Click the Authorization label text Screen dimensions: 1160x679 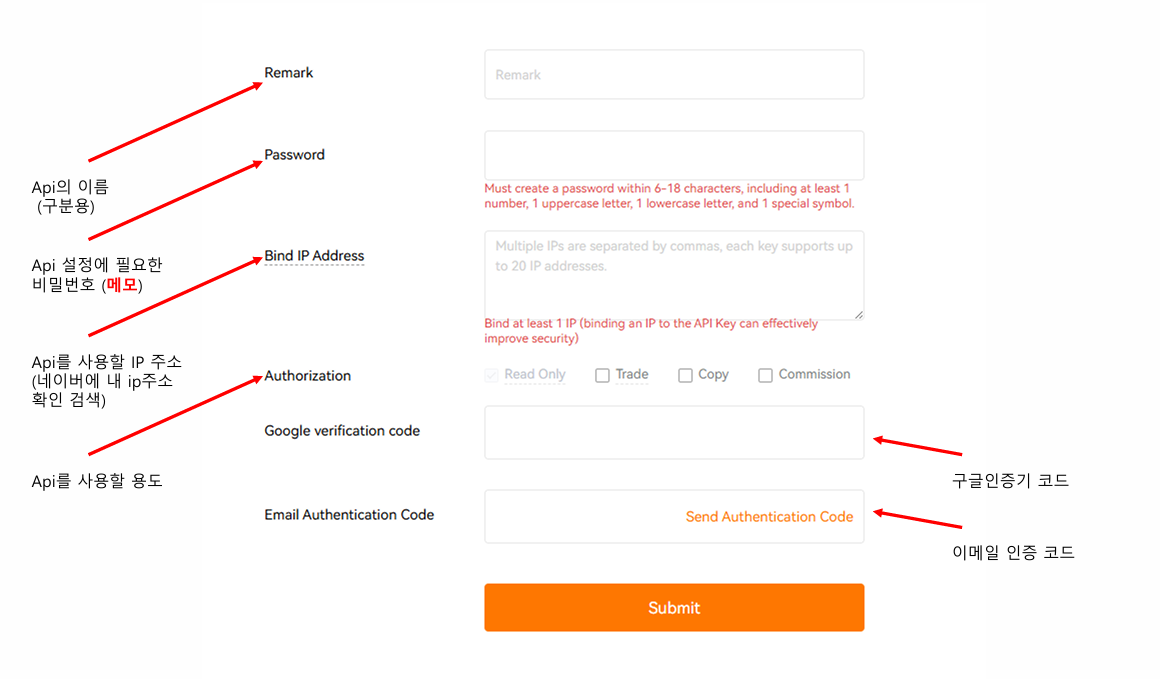pos(307,376)
